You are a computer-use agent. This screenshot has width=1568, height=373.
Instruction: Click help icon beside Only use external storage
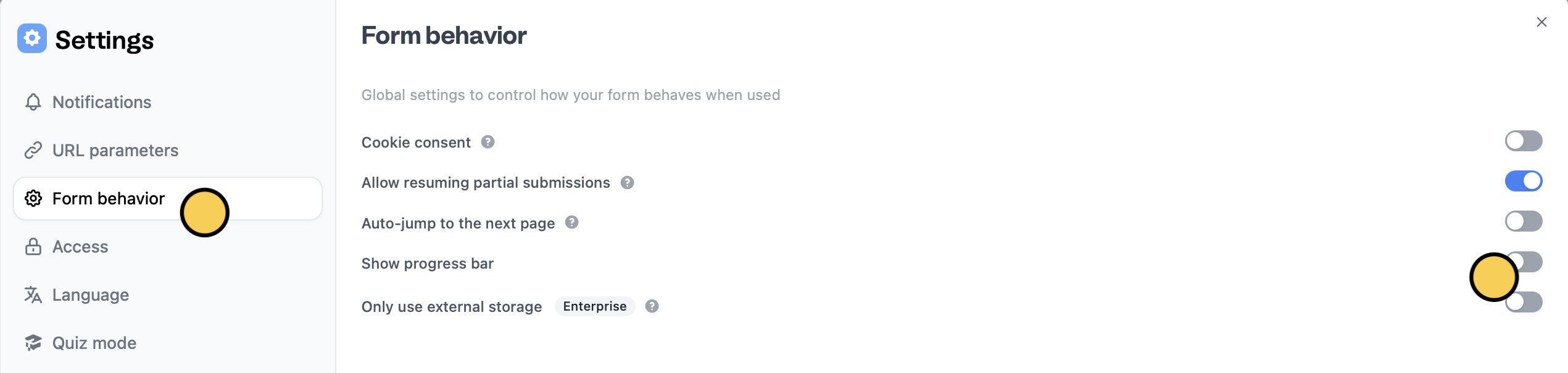click(x=652, y=306)
